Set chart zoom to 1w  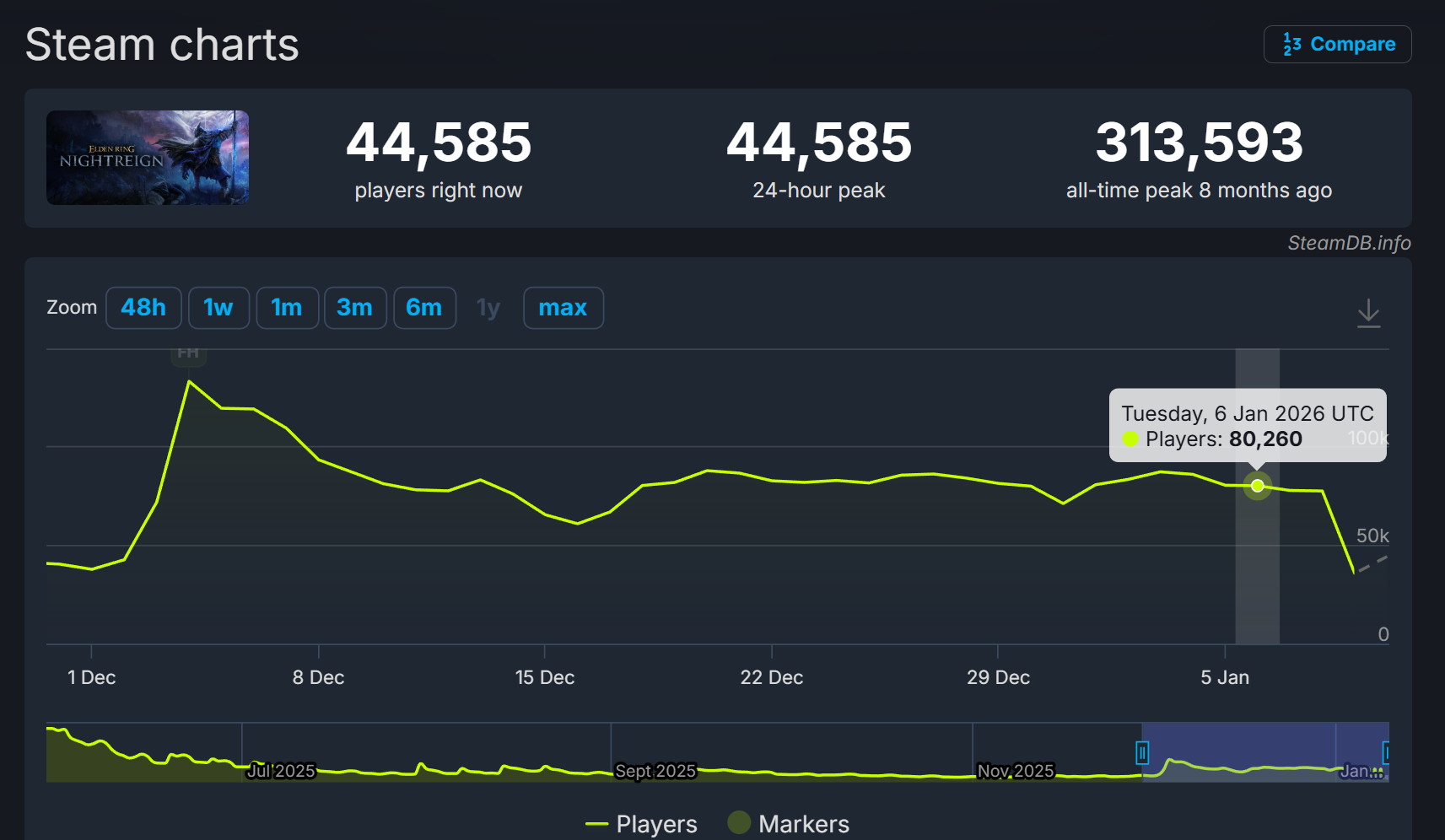coord(218,308)
